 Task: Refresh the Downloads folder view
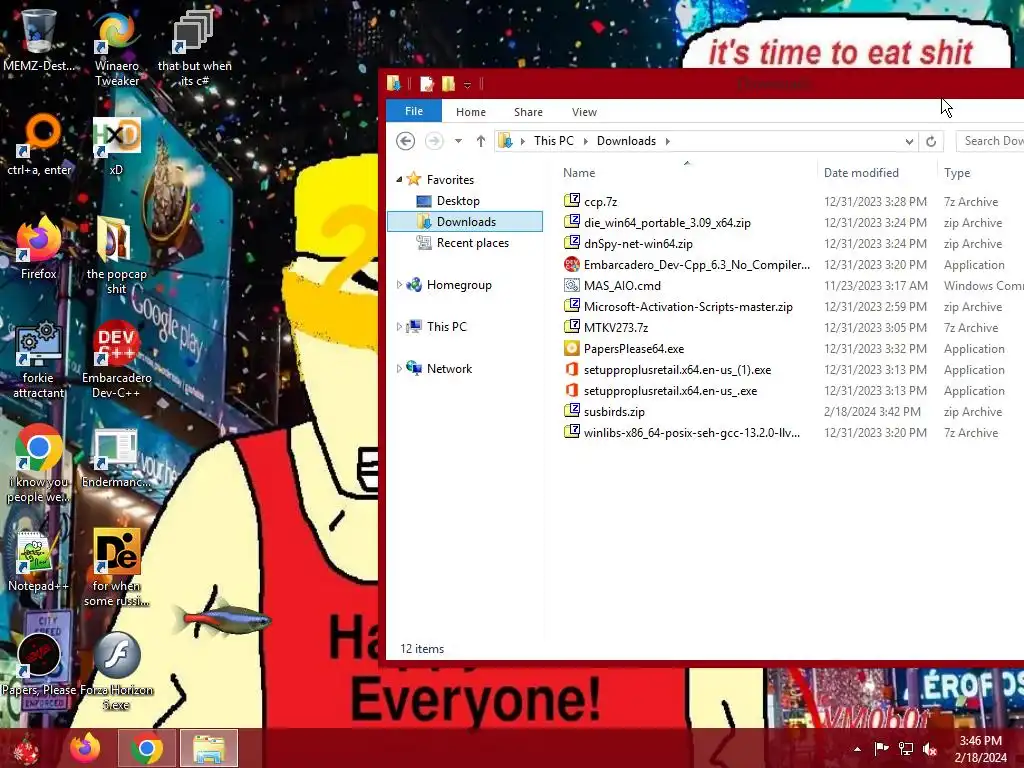931,141
